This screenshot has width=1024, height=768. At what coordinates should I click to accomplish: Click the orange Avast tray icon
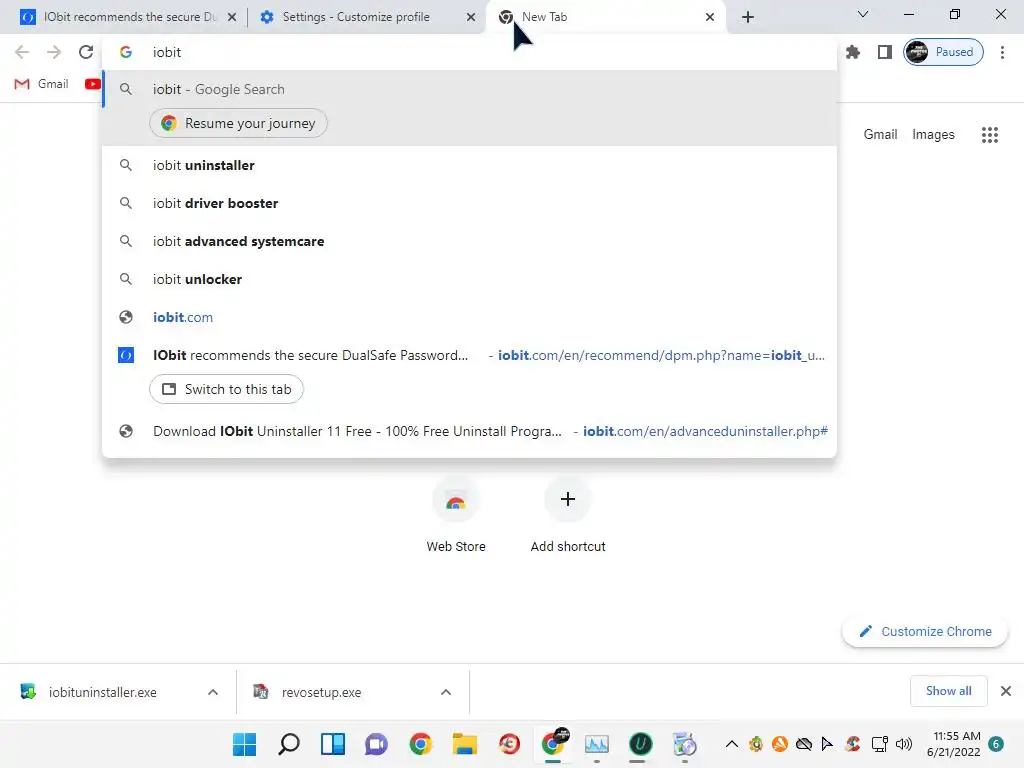point(780,744)
